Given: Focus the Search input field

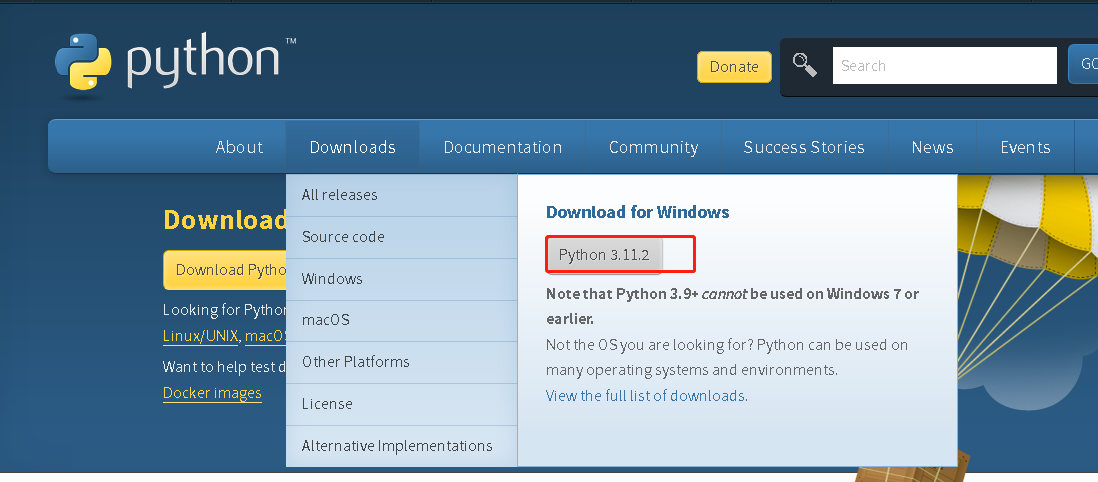Looking at the screenshot, I should (x=944, y=66).
